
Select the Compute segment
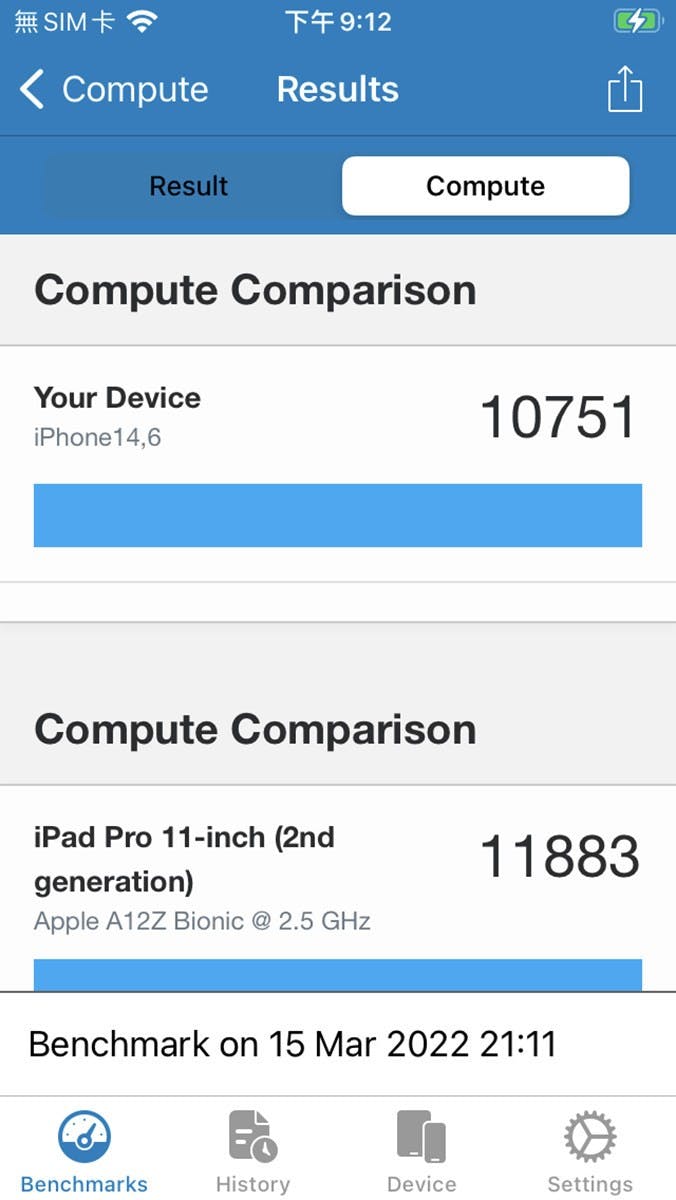pos(485,186)
